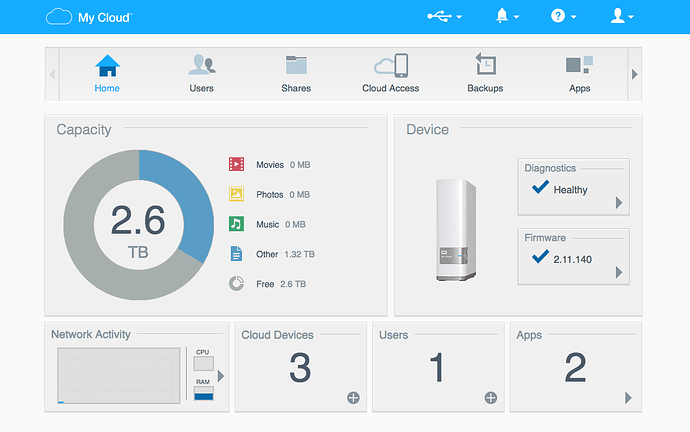The height and width of the screenshot is (432, 690).
Task: Click the Capacity panel heading
Action: point(84,130)
